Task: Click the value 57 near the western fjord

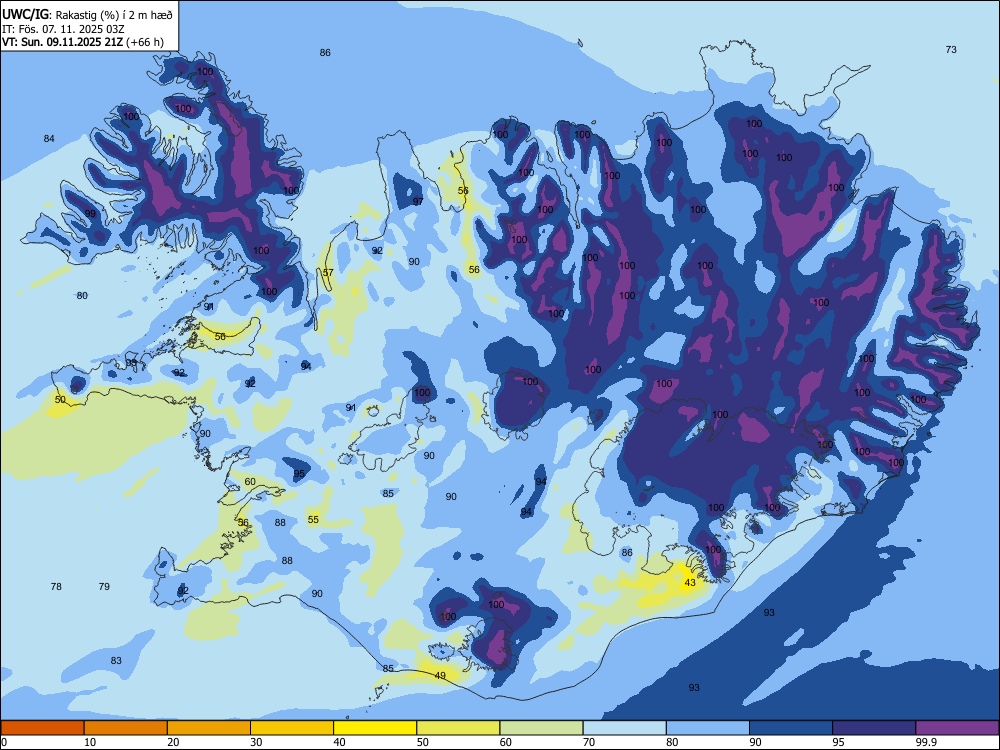Action: click(x=328, y=272)
